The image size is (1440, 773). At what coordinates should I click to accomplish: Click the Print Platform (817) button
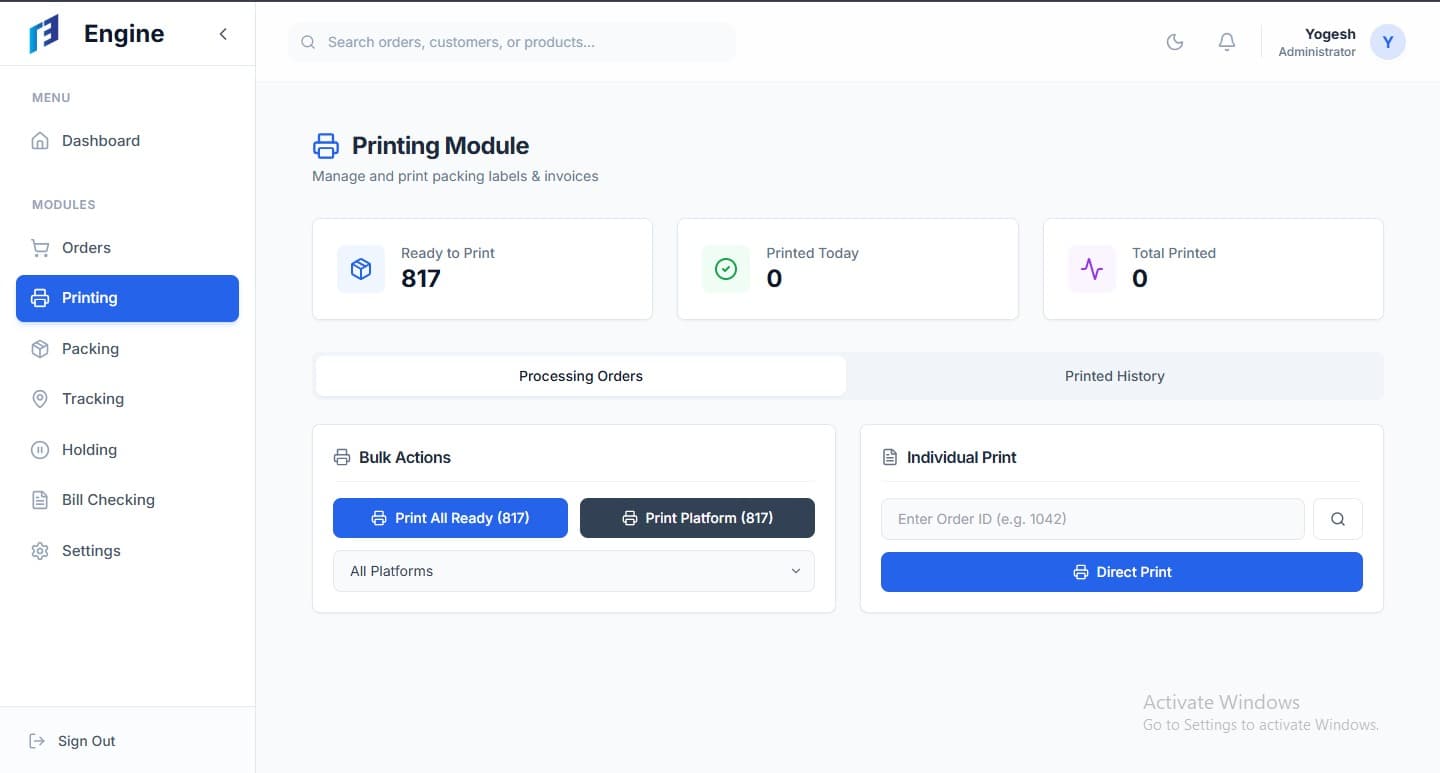pos(697,518)
